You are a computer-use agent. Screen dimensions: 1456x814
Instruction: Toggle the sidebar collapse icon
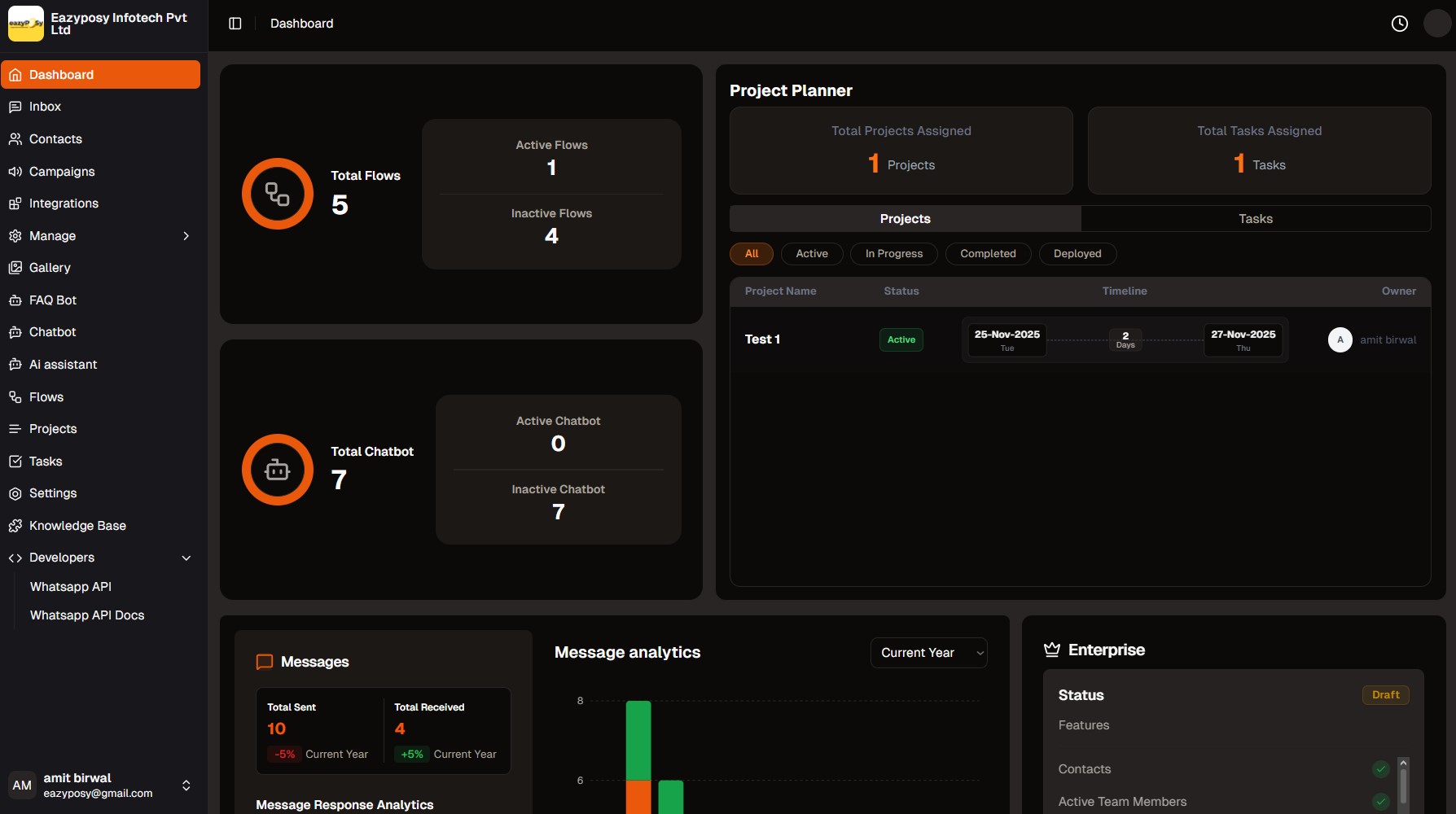pyautogui.click(x=235, y=23)
